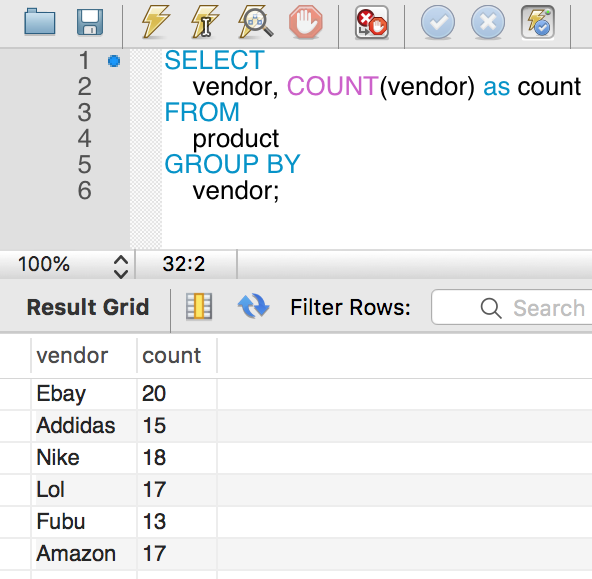This screenshot has height=579, width=592.
Task: Execute statement under cursor lightning icon
Action: coord(205,22)
